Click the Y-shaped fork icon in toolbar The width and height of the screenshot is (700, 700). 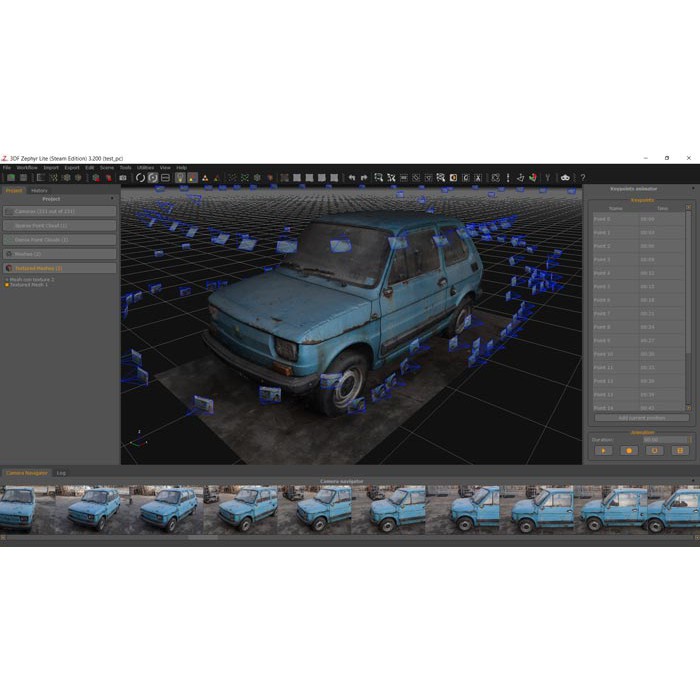[x=548, y=178]
